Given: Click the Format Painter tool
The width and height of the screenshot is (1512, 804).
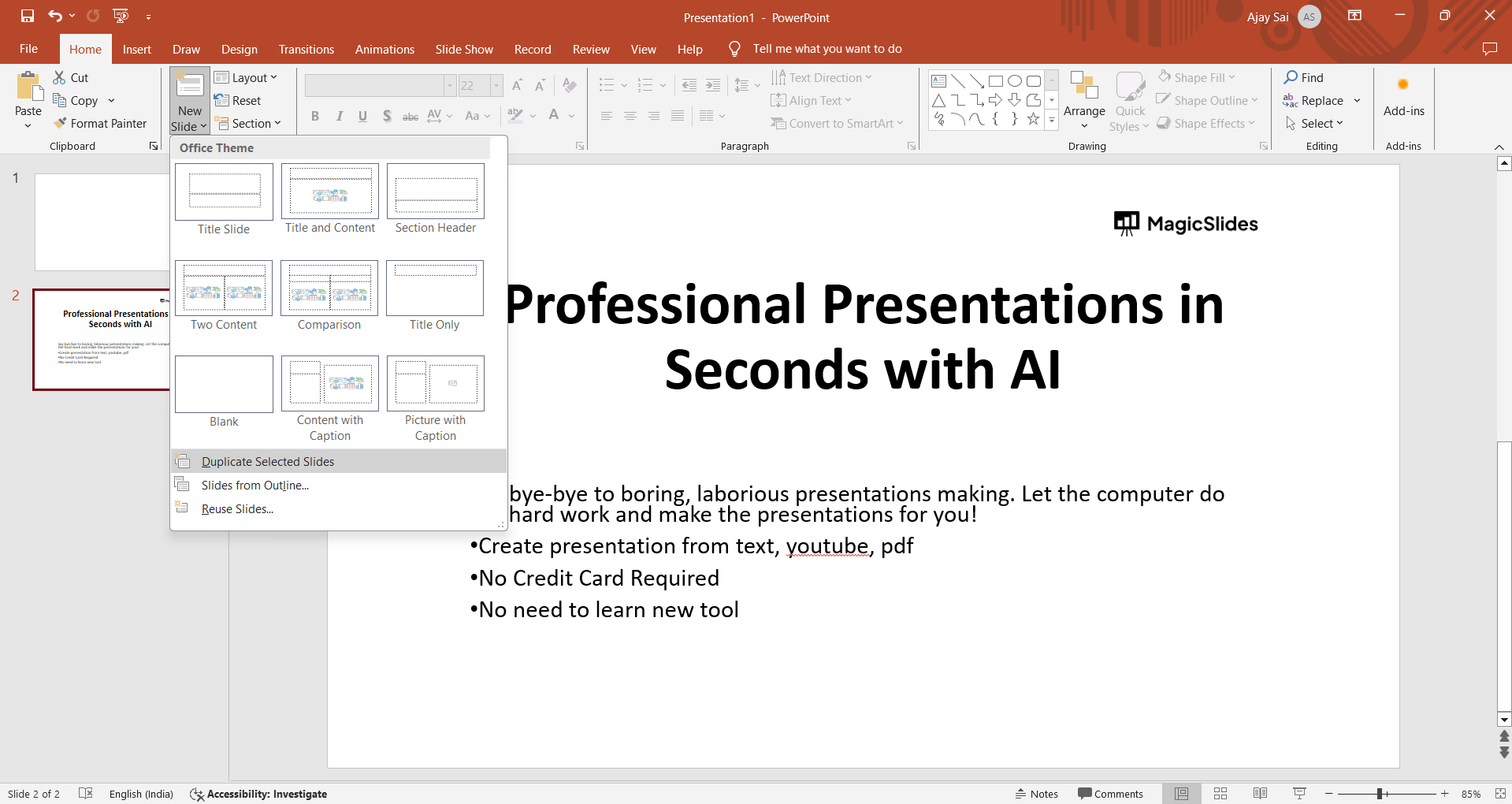Looking at the screenshot, I should 100,124.
